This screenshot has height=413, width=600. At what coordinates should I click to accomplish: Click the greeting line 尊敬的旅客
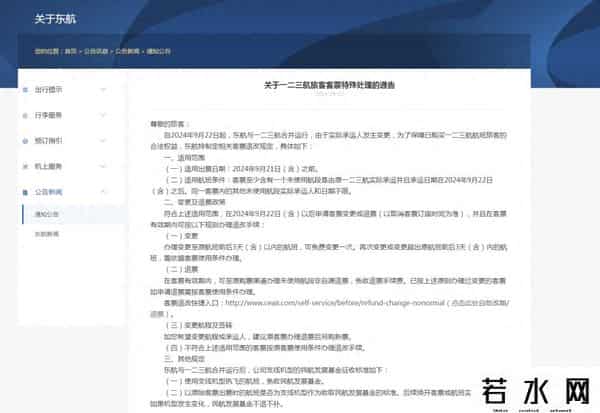click(168, 124)
